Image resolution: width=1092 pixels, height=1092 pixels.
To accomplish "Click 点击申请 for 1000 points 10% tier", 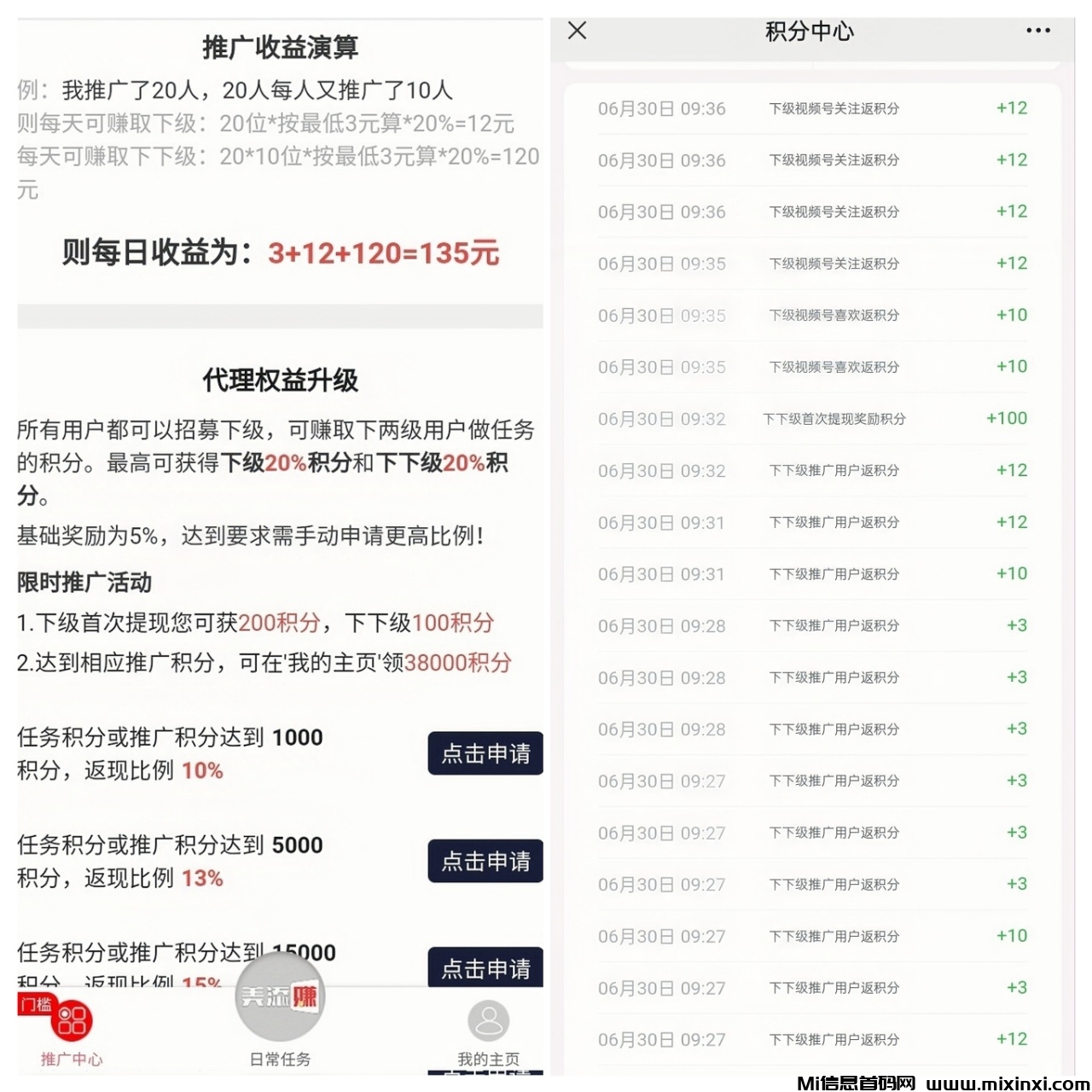I will pyautogui.click(x=485, y=753).
